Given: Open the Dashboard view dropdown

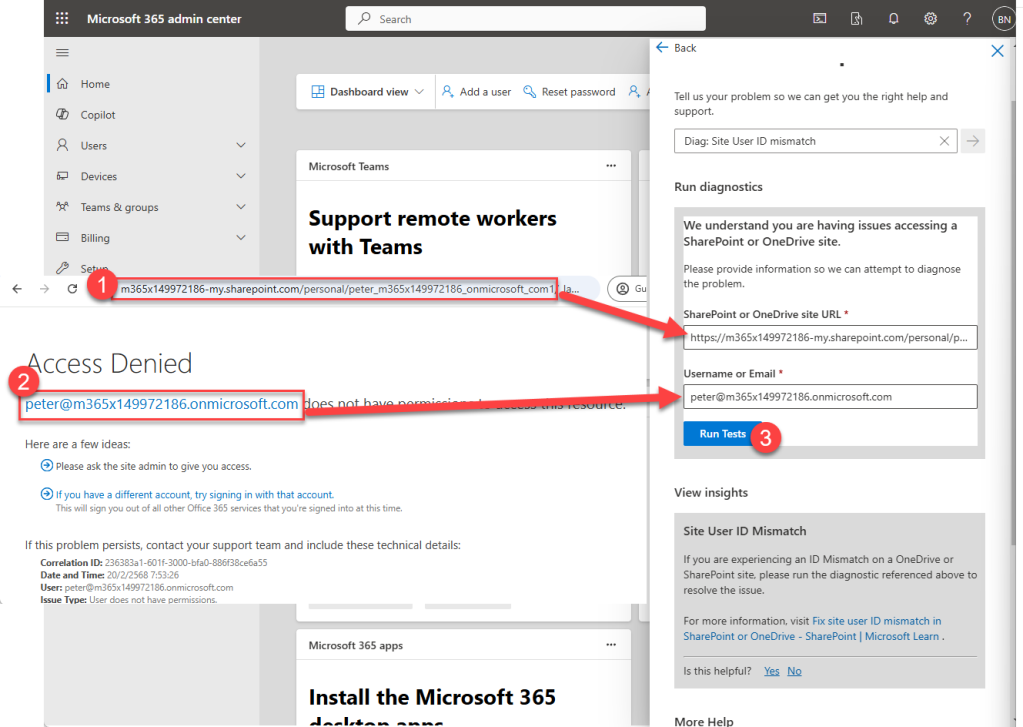Looking at the screenshot, I should tap(367, 92).
